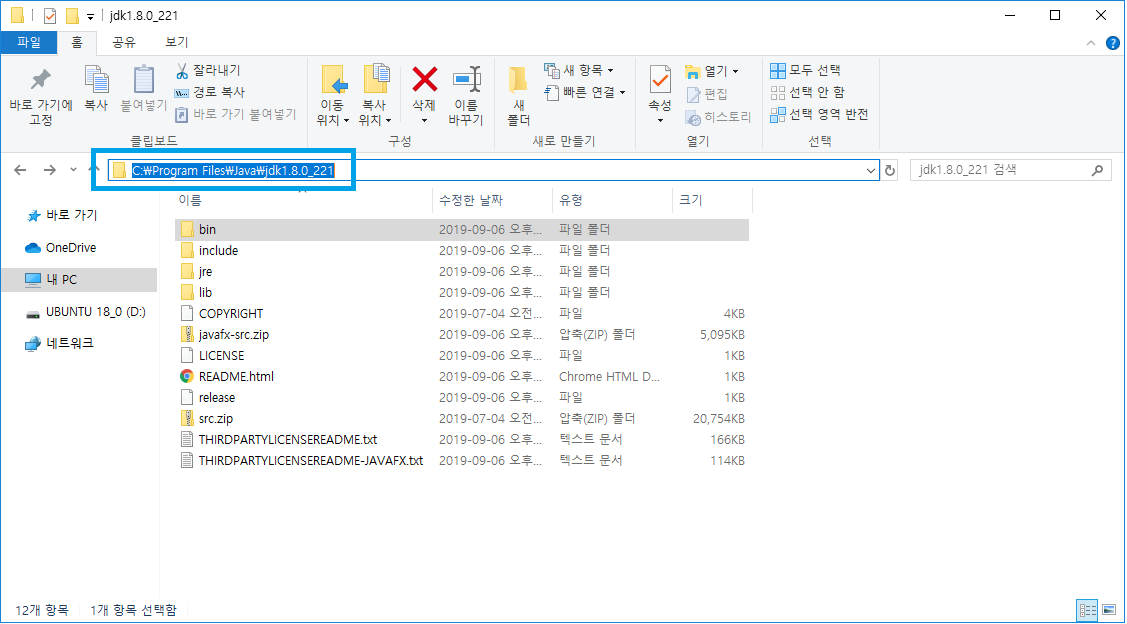Click Copy path (경로 복사)
This screenshot has width=1127, height=624.
click(210, 92)
